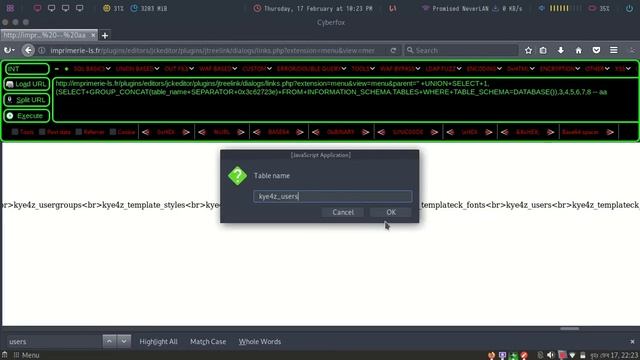Click left arrow of BASE64 encoder
This screenshot has height=360, width=640.
tap(256, 132)
